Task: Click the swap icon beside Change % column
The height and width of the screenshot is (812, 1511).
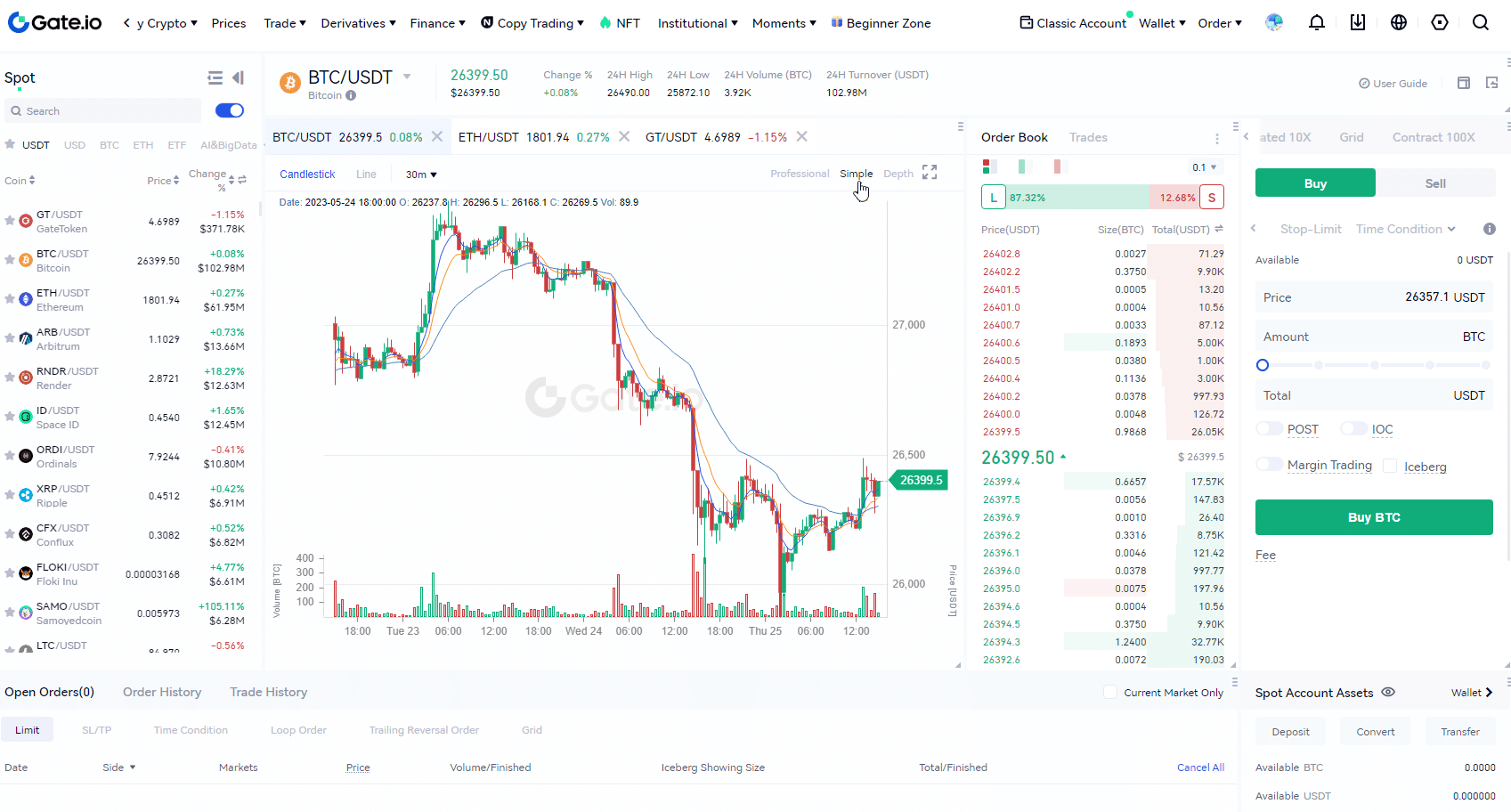Action: tap(242, 180)
